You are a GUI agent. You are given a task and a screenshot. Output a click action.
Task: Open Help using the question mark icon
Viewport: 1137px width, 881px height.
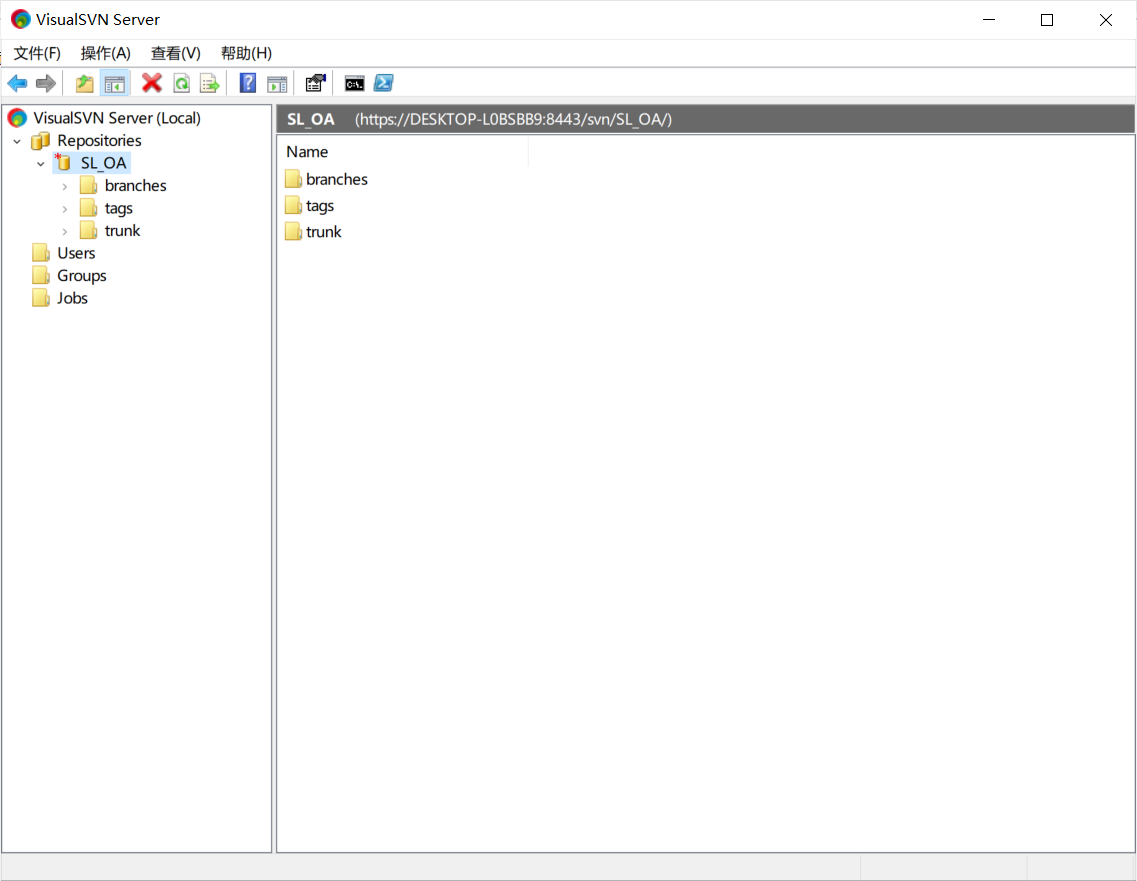pos(247,83)
